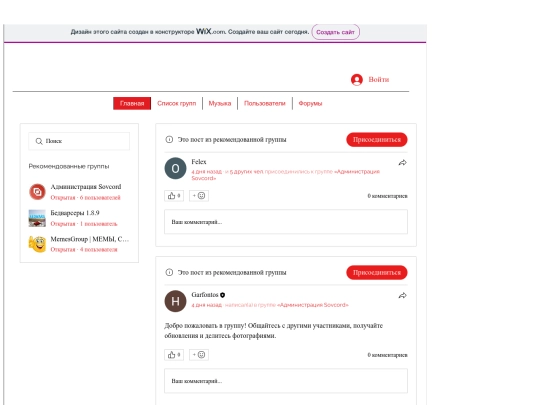This screenshot has width=540, height=405.
Task: Click the Войти login link
Action: (x=379, y=80)
